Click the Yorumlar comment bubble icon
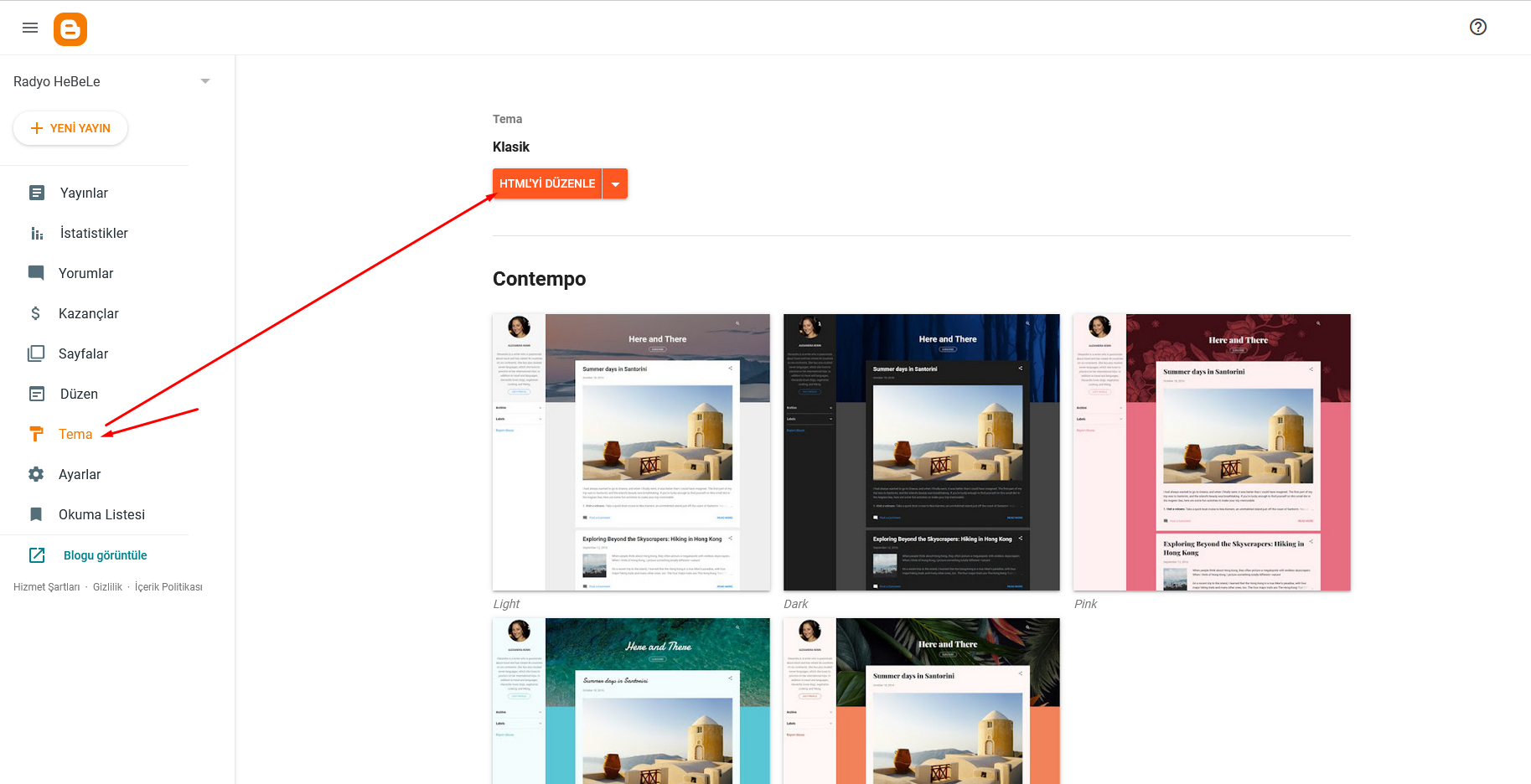 tap(36, 273)
